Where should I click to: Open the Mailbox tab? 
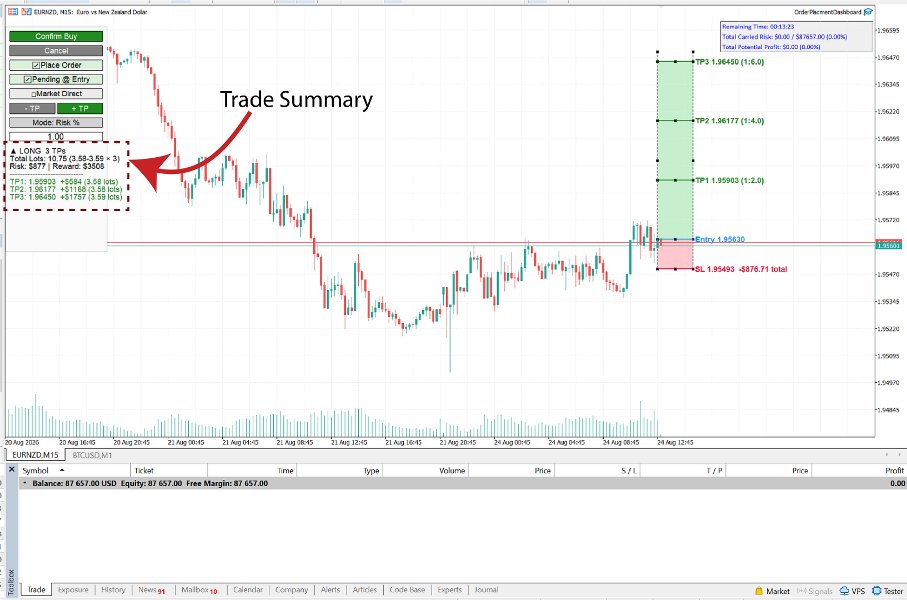pyautogui.click(x=200, y=590)
